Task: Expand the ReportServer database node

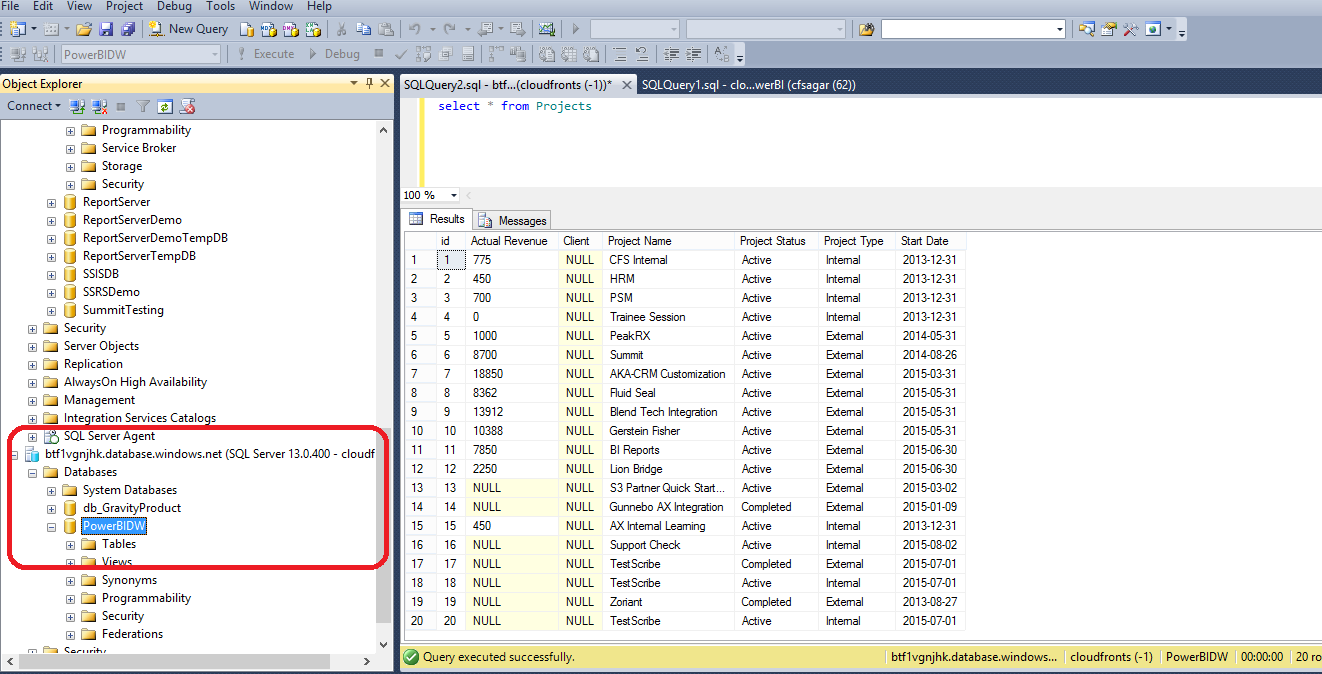Action: [x=52, y=202]
